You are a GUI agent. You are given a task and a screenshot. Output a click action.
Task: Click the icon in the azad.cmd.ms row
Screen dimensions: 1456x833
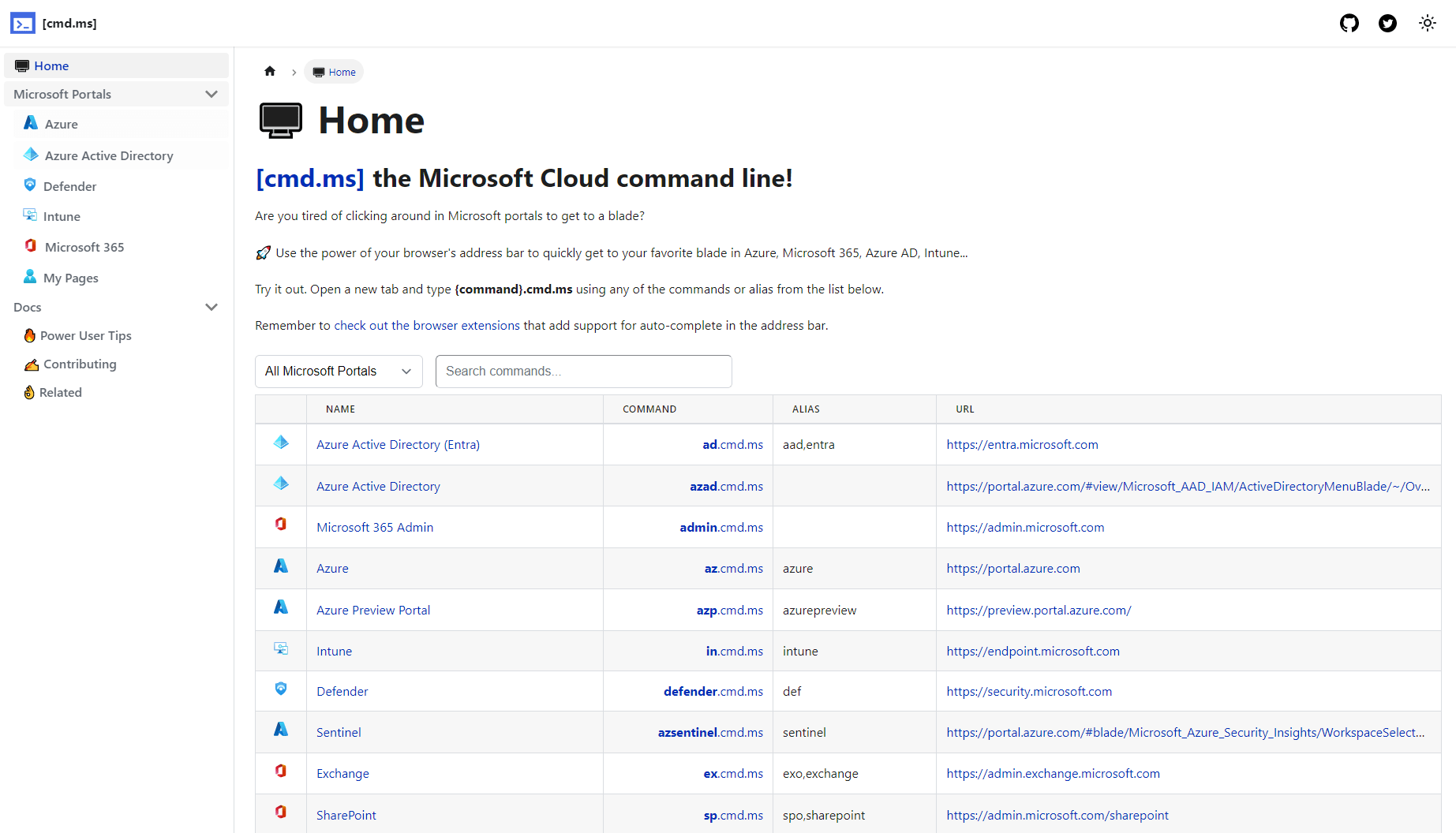[281, 484]
